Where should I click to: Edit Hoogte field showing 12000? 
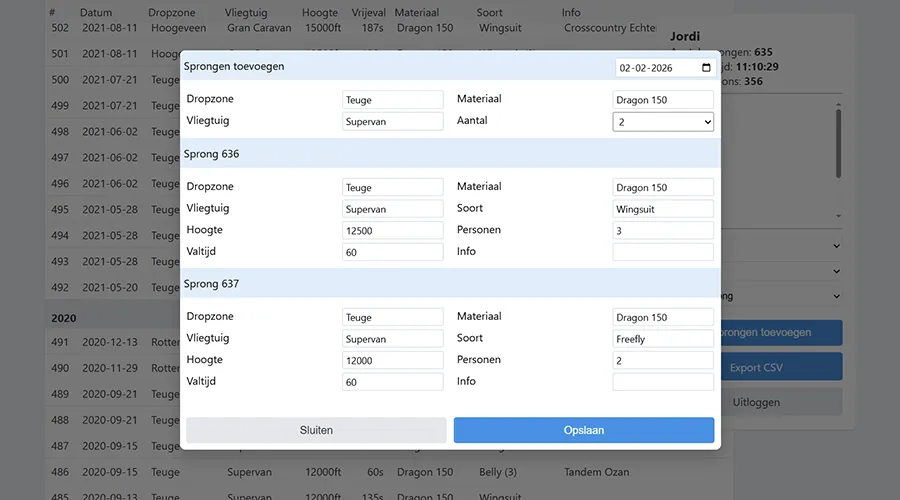point(392,360)
